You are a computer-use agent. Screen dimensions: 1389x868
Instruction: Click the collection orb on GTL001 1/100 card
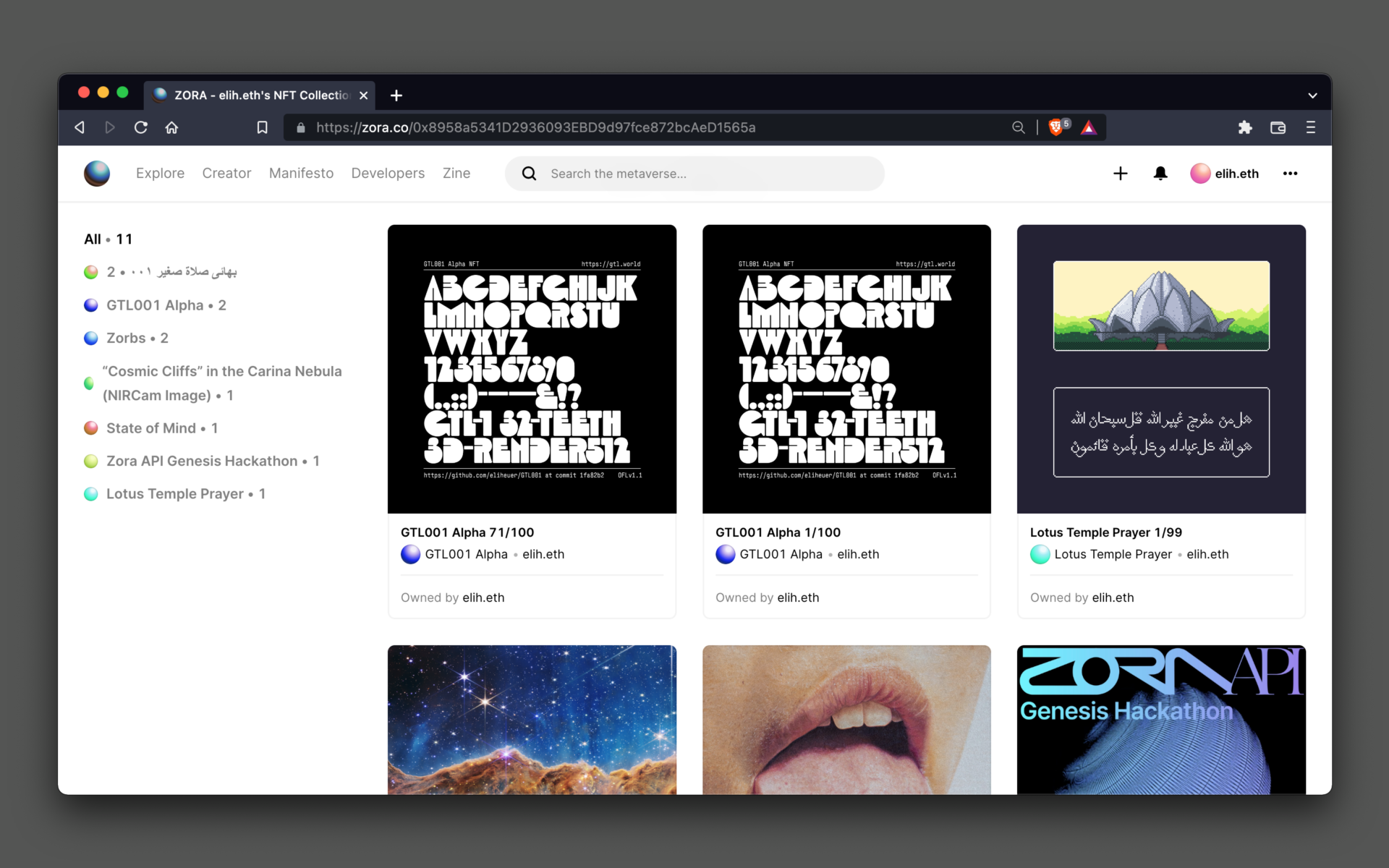coord(726,554)
